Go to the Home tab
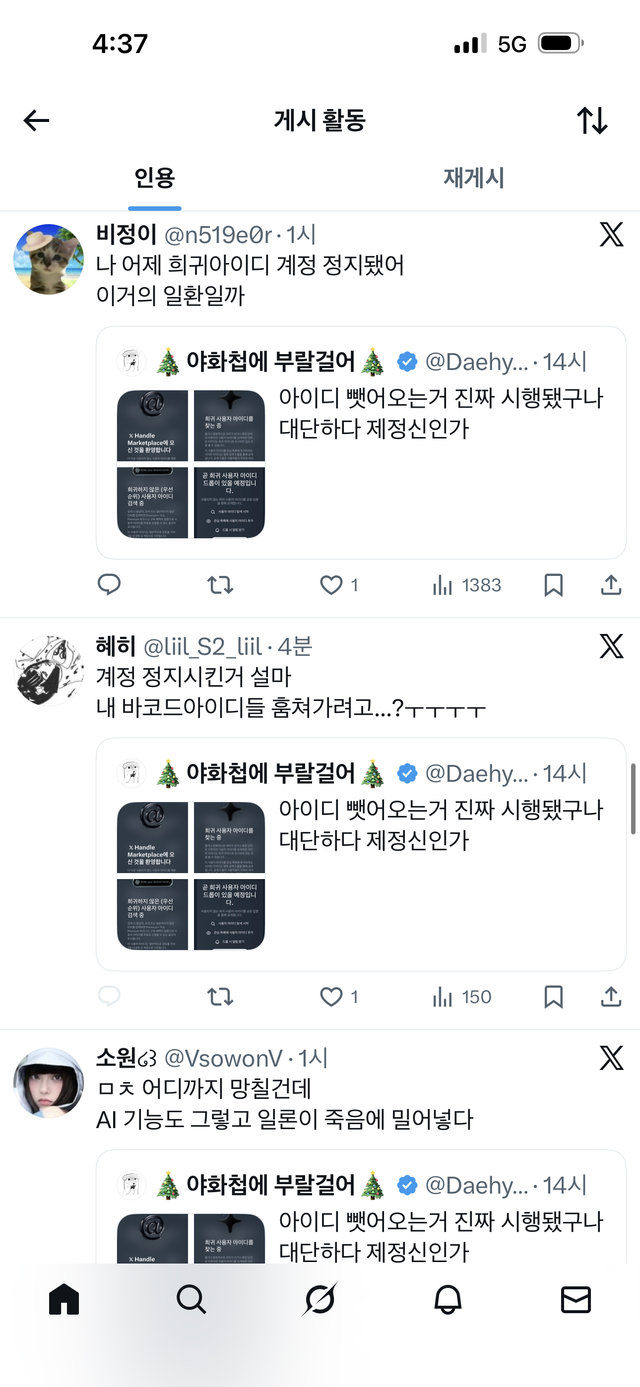 pyautogui.click(x=64, y=1299)
